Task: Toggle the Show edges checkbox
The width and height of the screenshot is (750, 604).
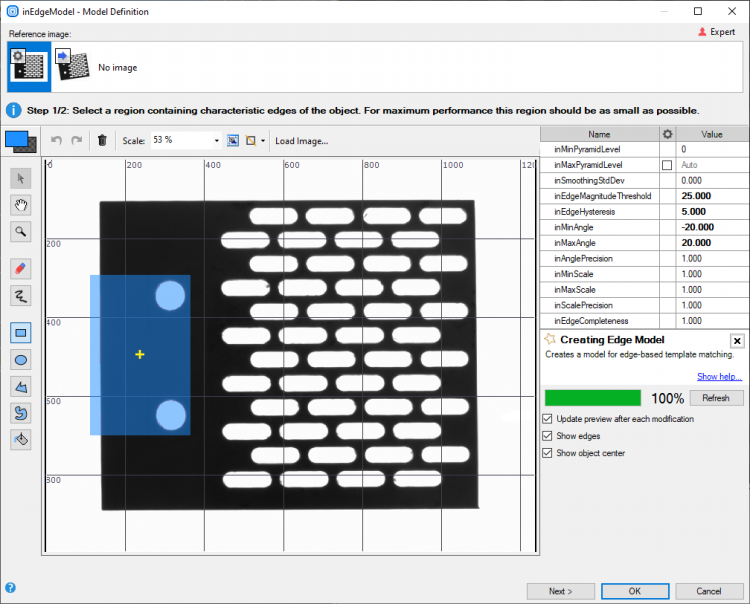Action: tap(547, 436)
